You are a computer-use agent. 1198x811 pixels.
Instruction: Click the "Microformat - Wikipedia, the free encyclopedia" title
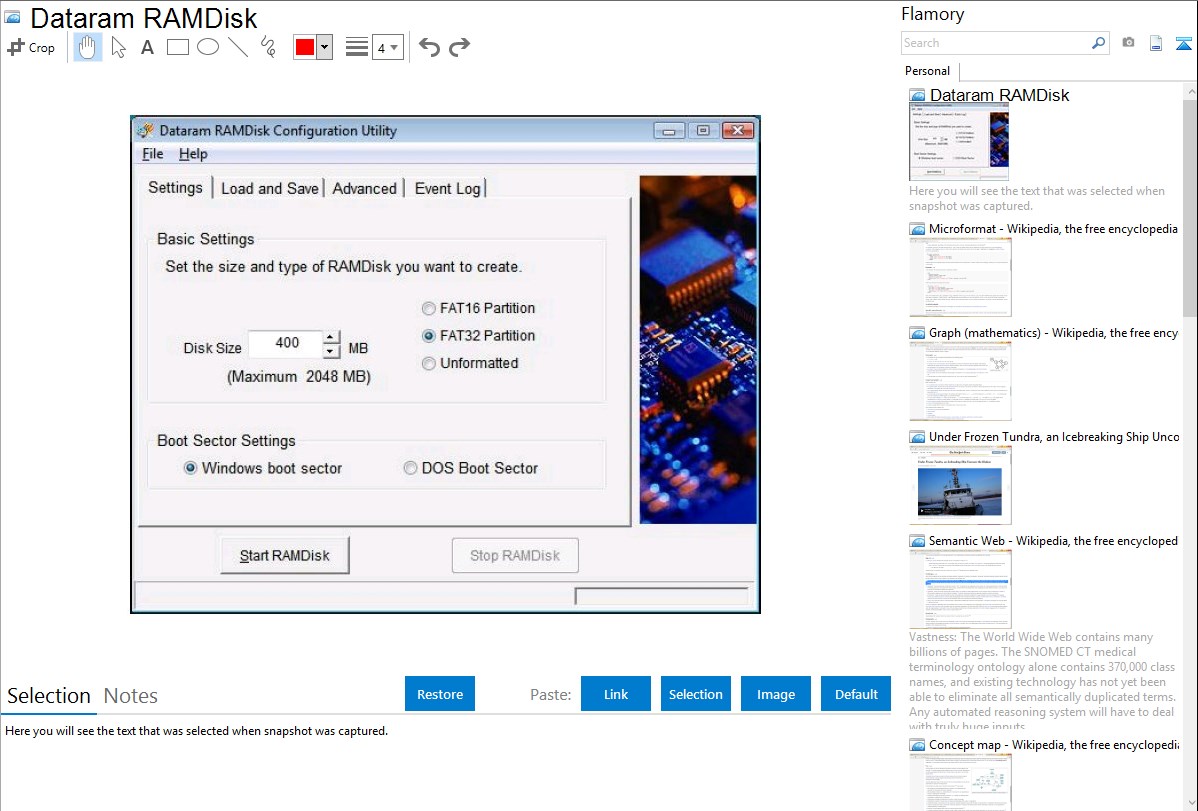[1053, 229]
